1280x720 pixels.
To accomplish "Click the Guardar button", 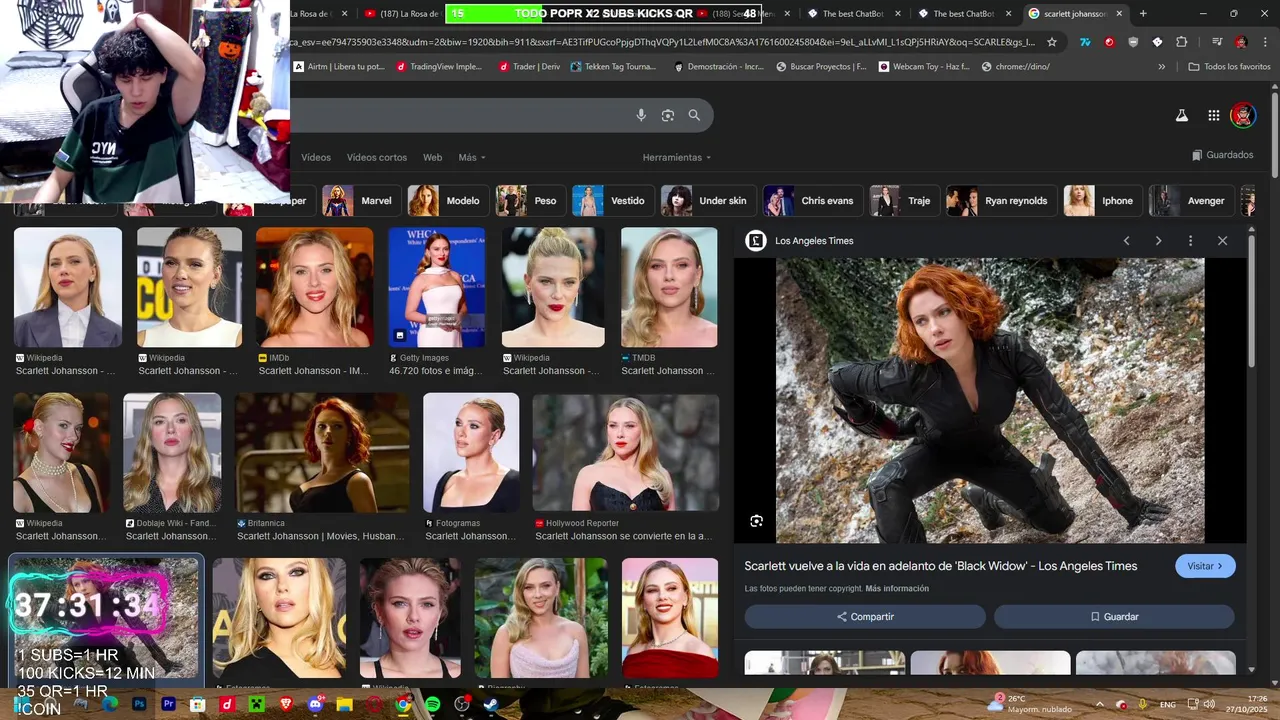I will [1114, 617].
